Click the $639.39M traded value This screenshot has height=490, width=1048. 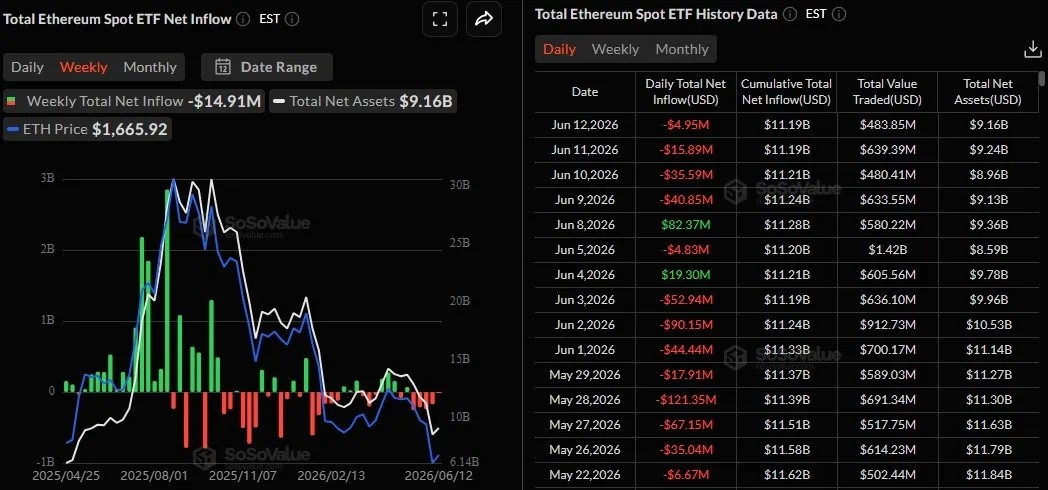(x=887, y=150)
